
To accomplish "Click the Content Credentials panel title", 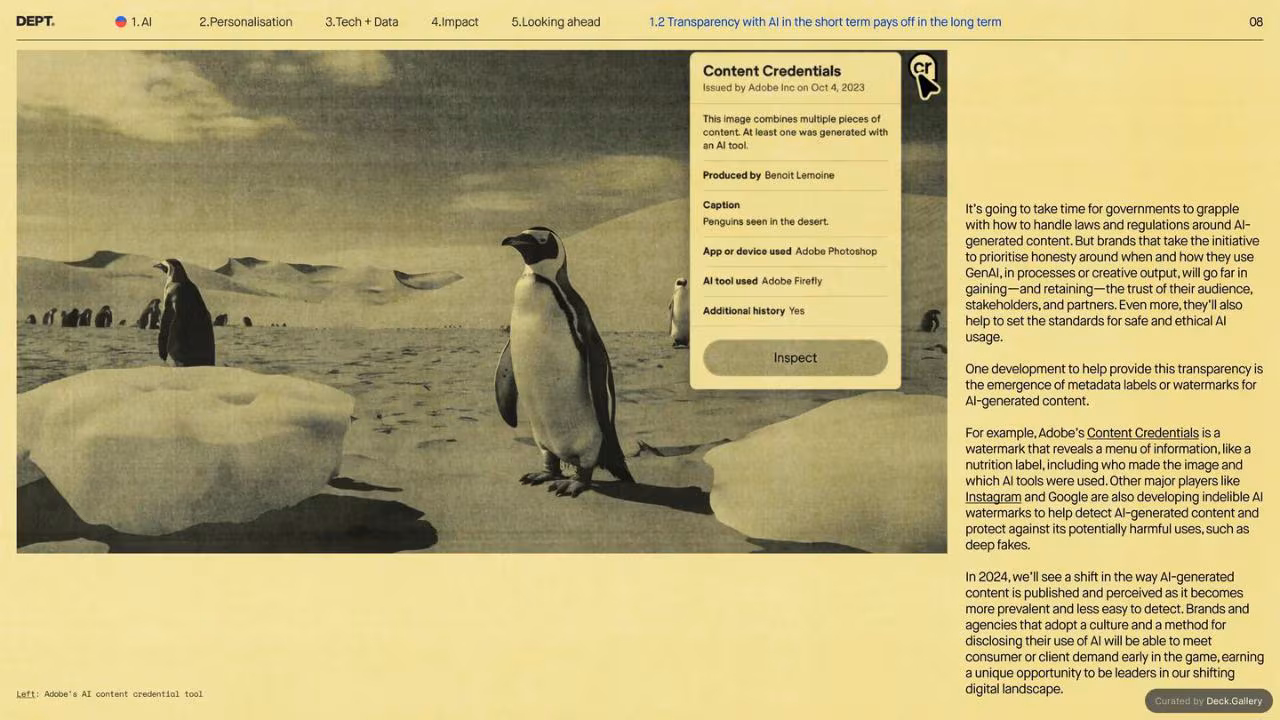I will pos(772,71).
